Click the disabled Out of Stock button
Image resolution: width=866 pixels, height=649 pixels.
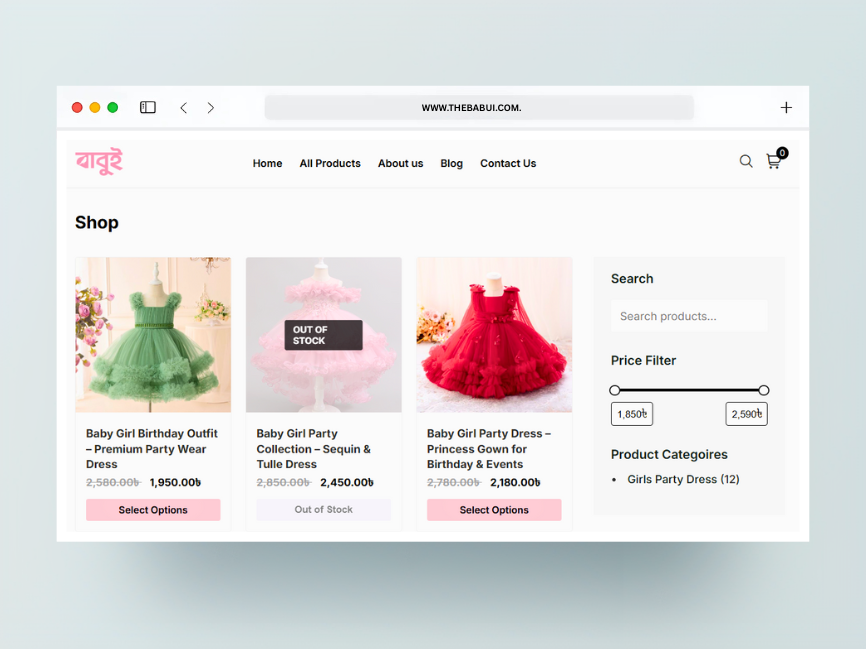click(x=324, y=510)
